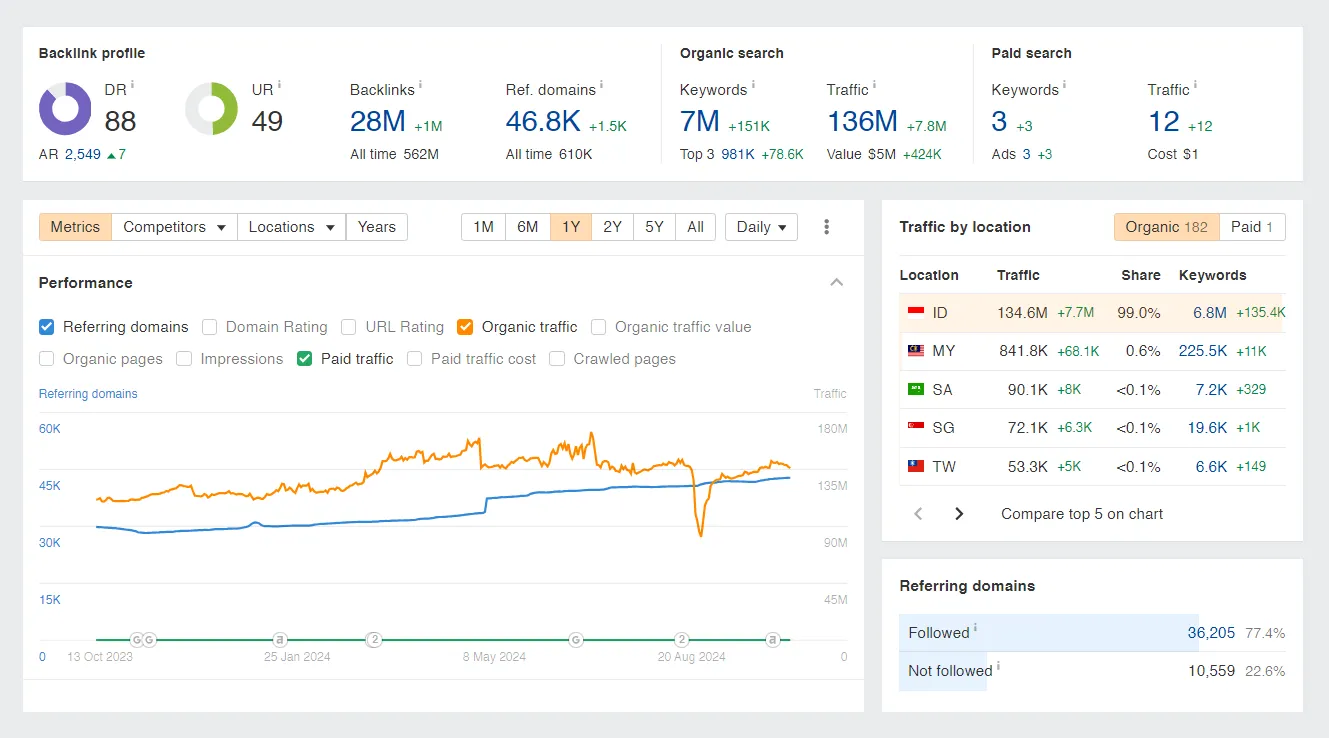The image size is (1329, 738).
Task: Open the 36,205 followed domains link
Action: [x=1210, y=633]
